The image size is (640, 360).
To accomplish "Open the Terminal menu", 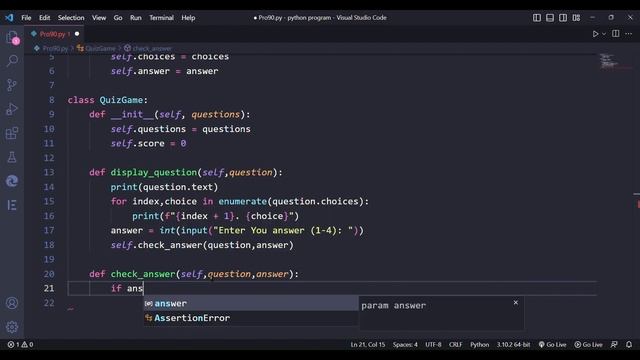I will (161, 18).
